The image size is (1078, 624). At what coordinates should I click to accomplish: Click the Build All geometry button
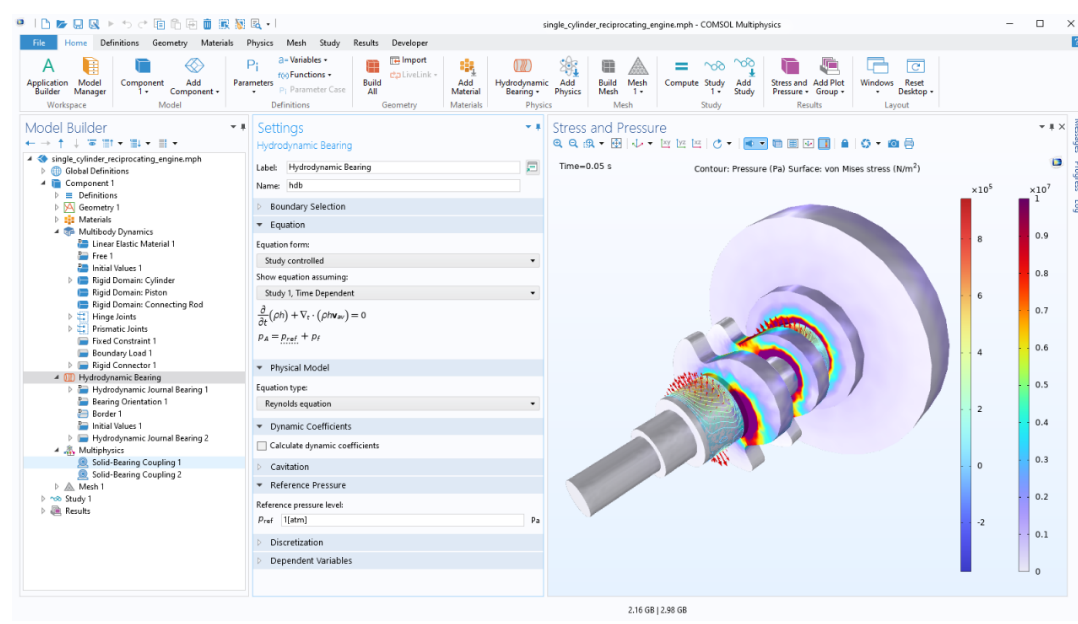(372, 76)
